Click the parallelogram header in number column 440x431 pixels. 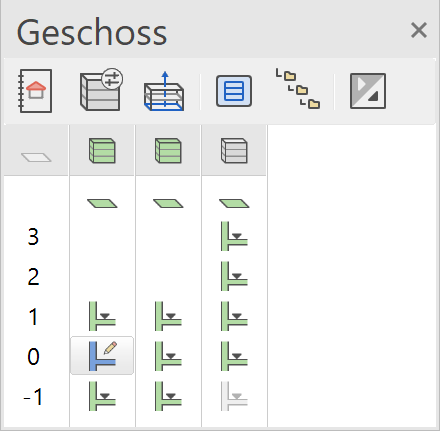[x=36, y=157]
